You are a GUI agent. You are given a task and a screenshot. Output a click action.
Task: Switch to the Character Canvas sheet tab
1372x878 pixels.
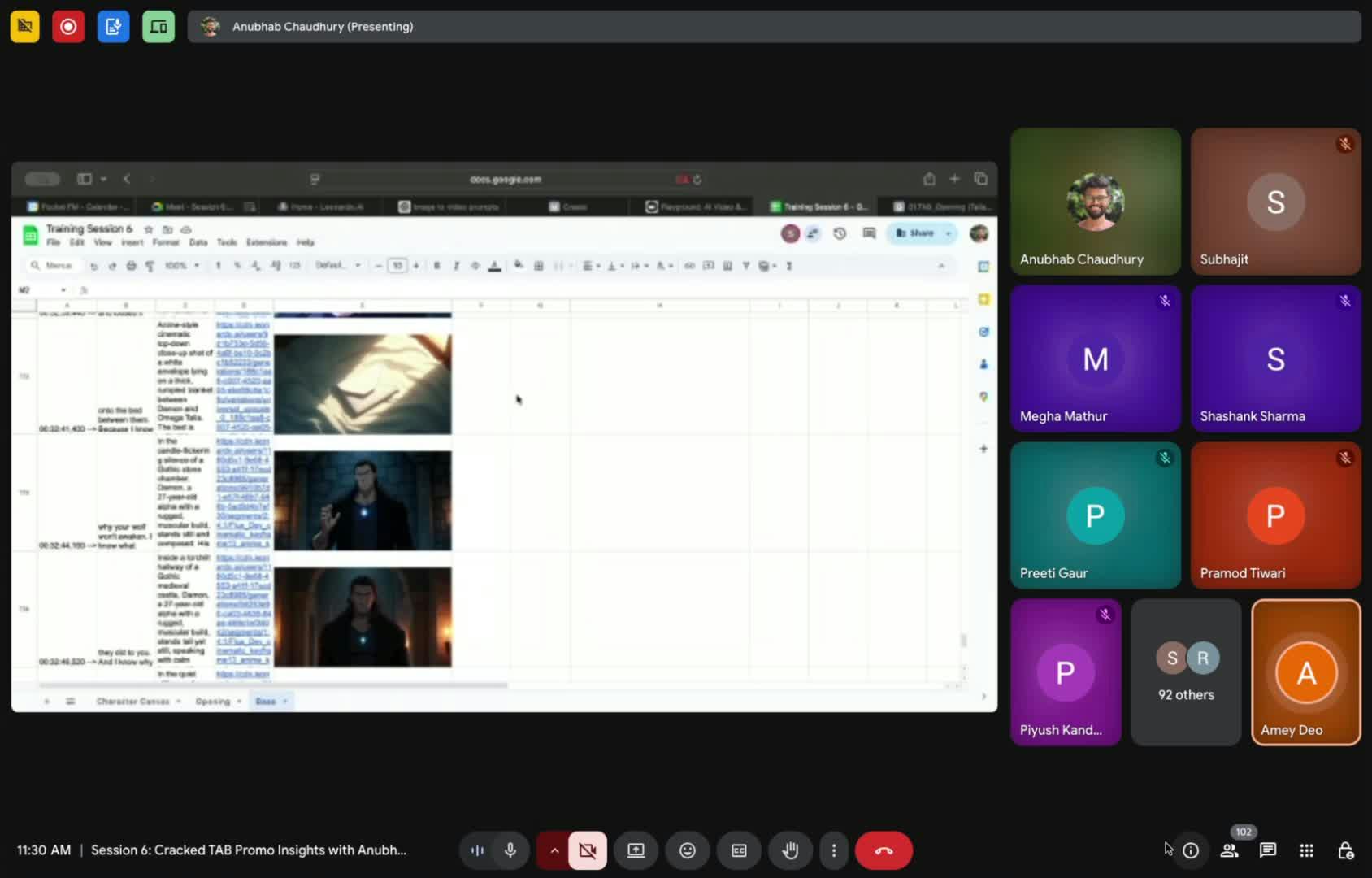coord(132,701)
